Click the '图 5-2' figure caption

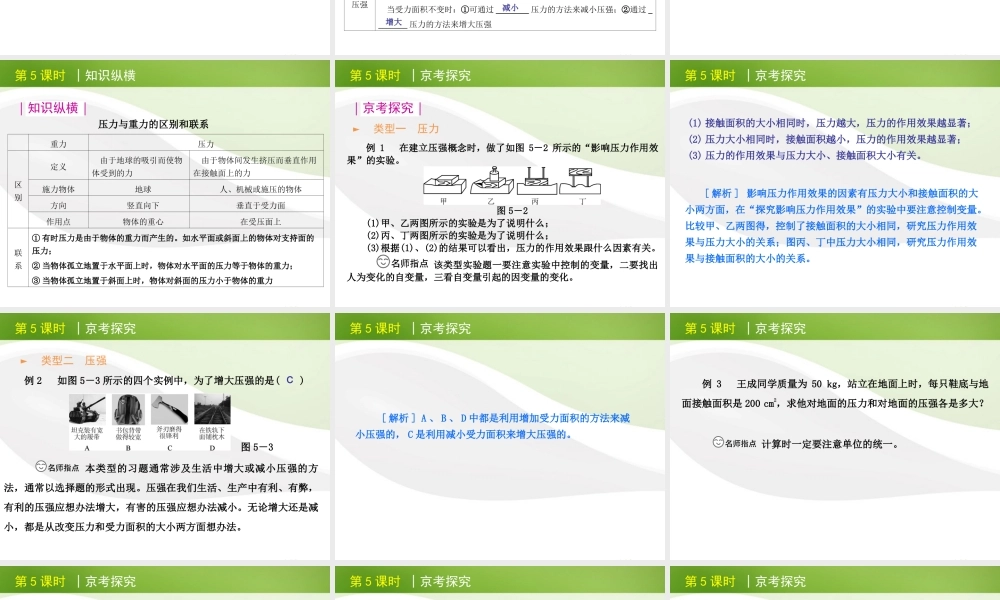click(x=512, y=210)
